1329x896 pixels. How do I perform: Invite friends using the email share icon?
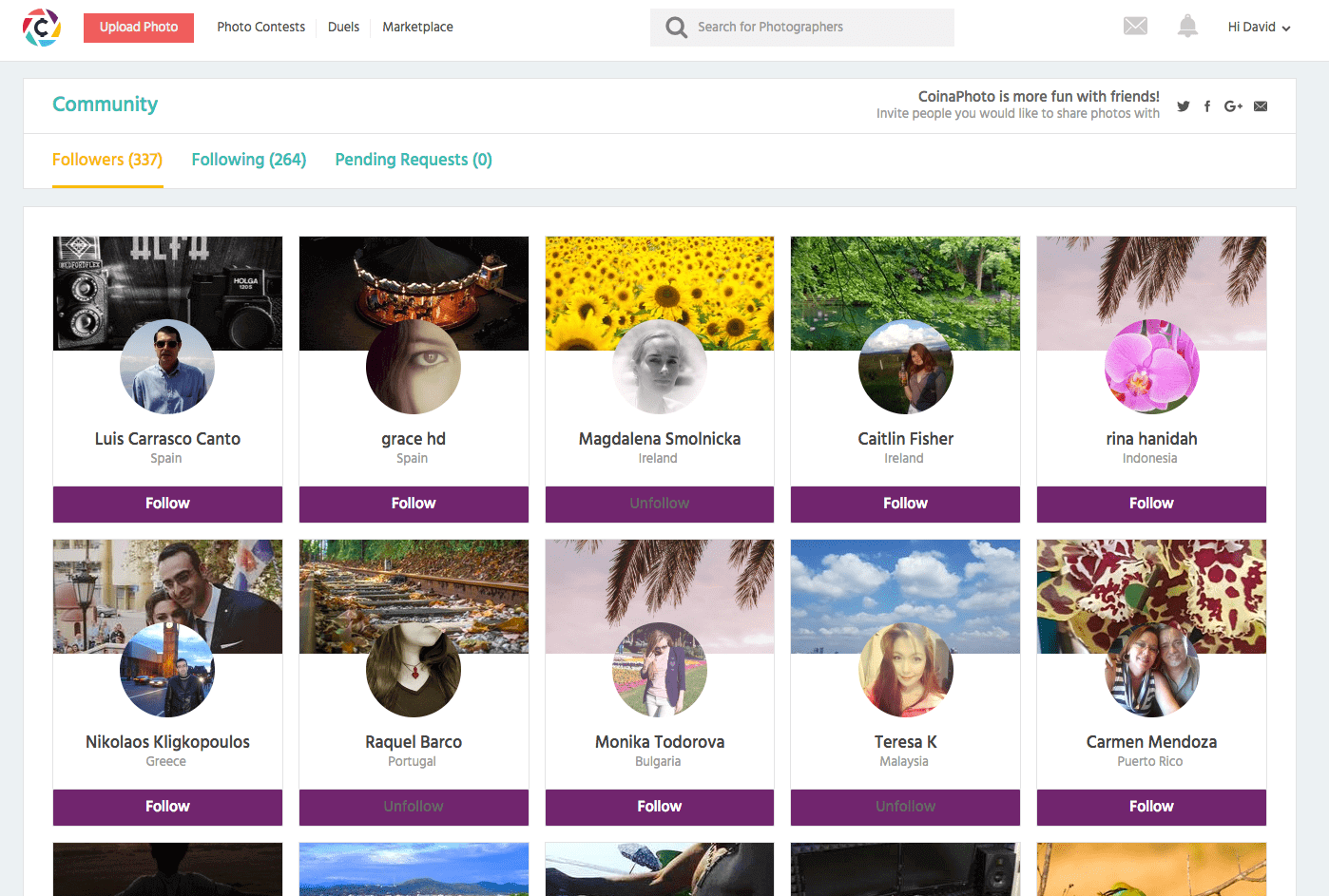pyautogui.click(x=1261, y=105)
